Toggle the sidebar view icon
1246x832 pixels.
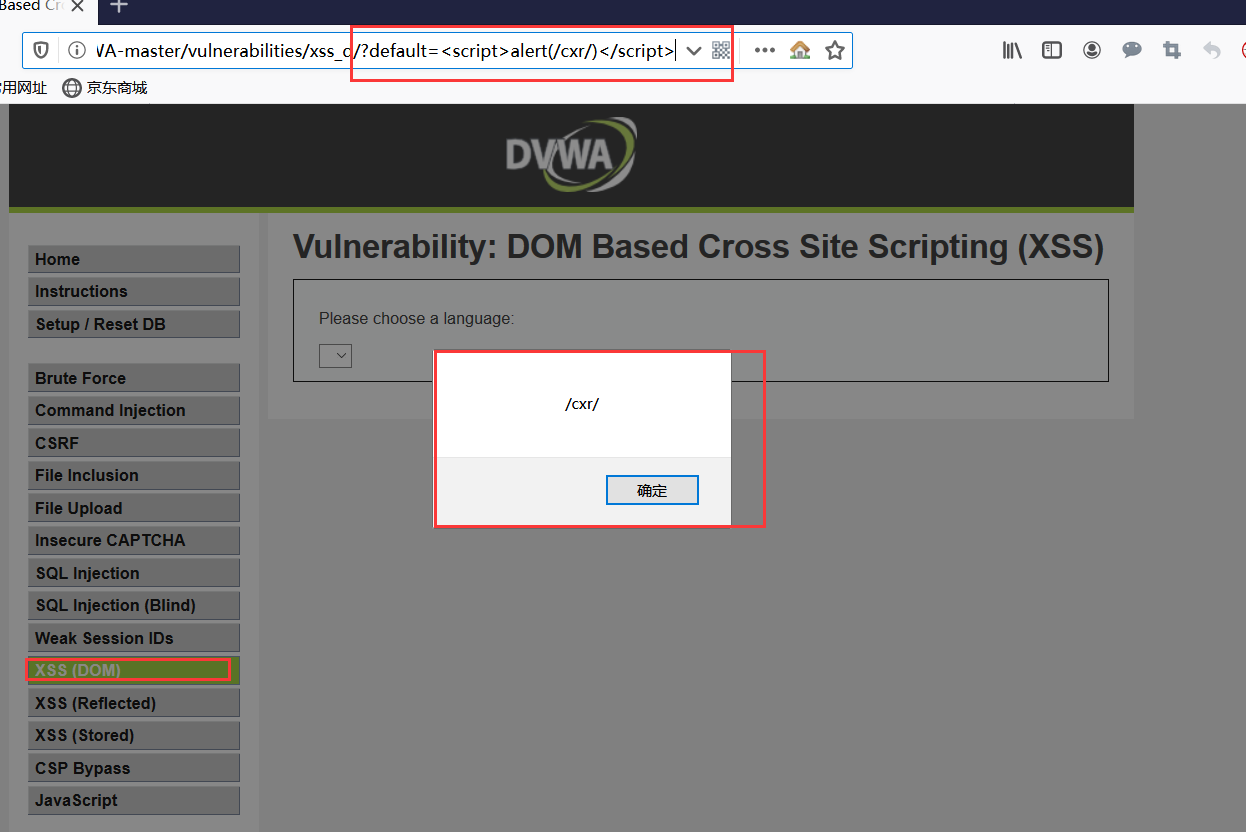click(1052, 50)
